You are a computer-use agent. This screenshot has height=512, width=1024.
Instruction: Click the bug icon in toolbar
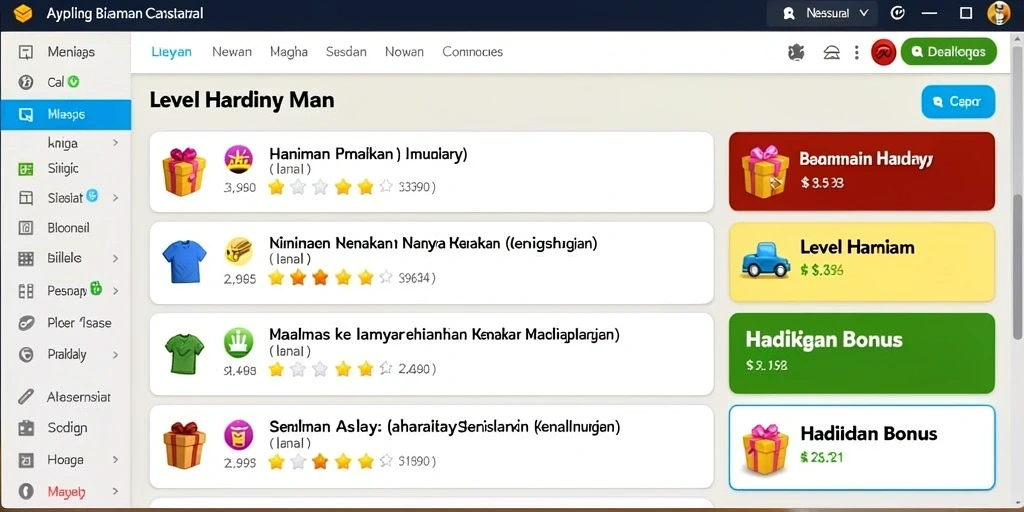coord(796,52)
